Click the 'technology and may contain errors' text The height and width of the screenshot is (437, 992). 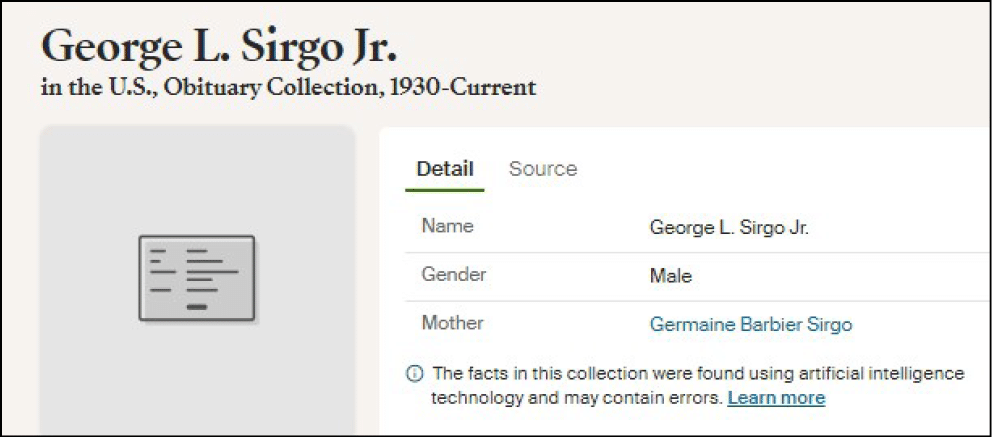pyautogui.click(x=576, y=398)
